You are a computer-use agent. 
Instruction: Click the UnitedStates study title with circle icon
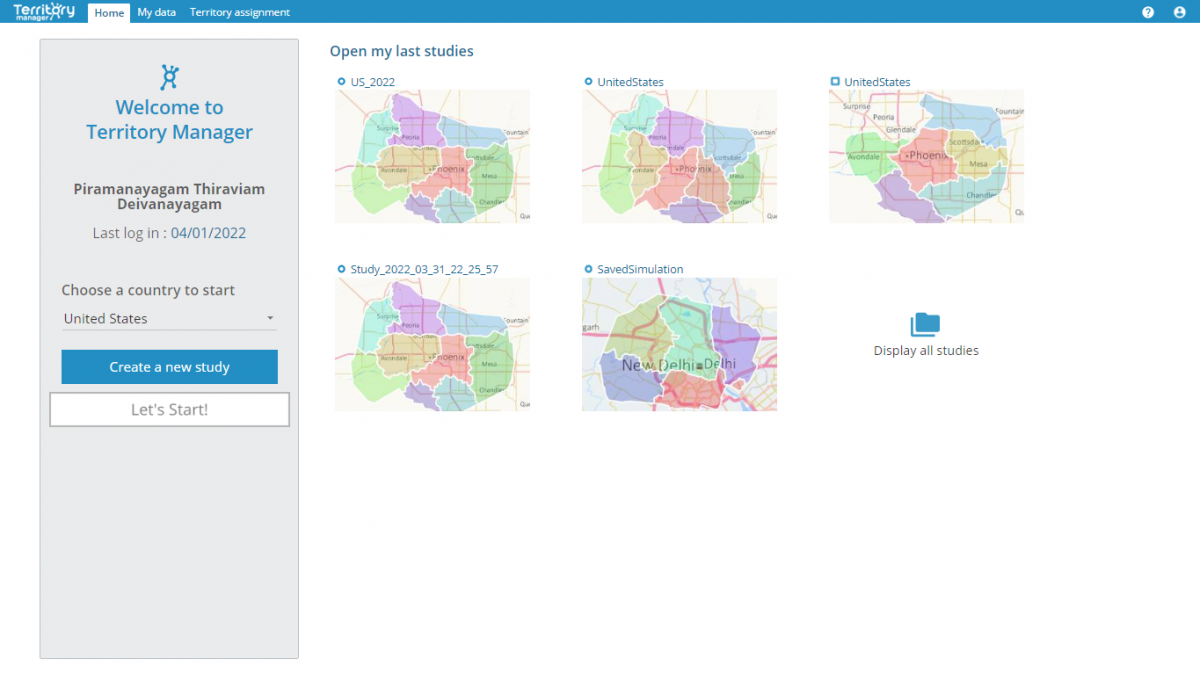click(630, 82)
